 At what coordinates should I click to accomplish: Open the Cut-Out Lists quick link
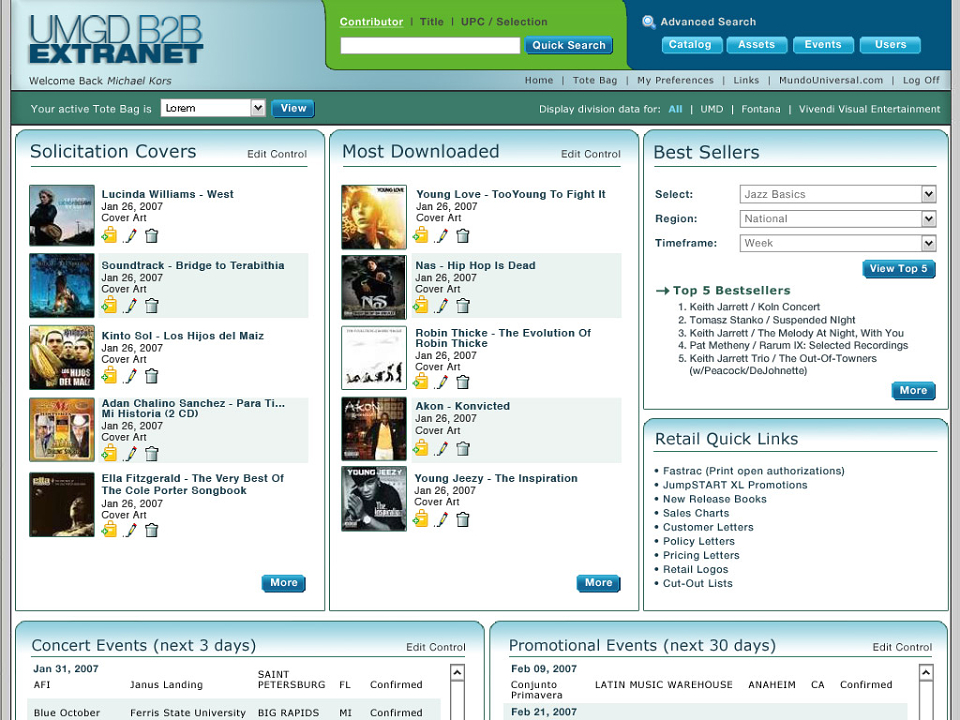click(x=697, y=583)
